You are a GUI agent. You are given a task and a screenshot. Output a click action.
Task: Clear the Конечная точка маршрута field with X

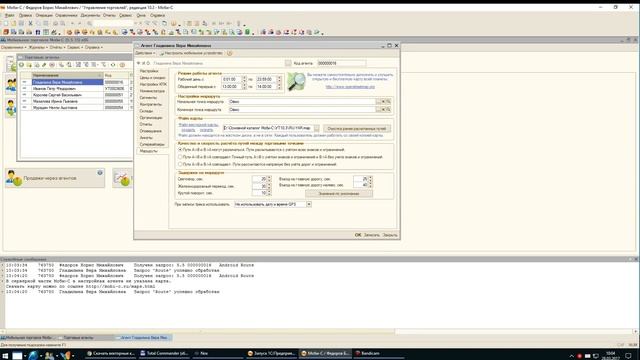point(383,109)
